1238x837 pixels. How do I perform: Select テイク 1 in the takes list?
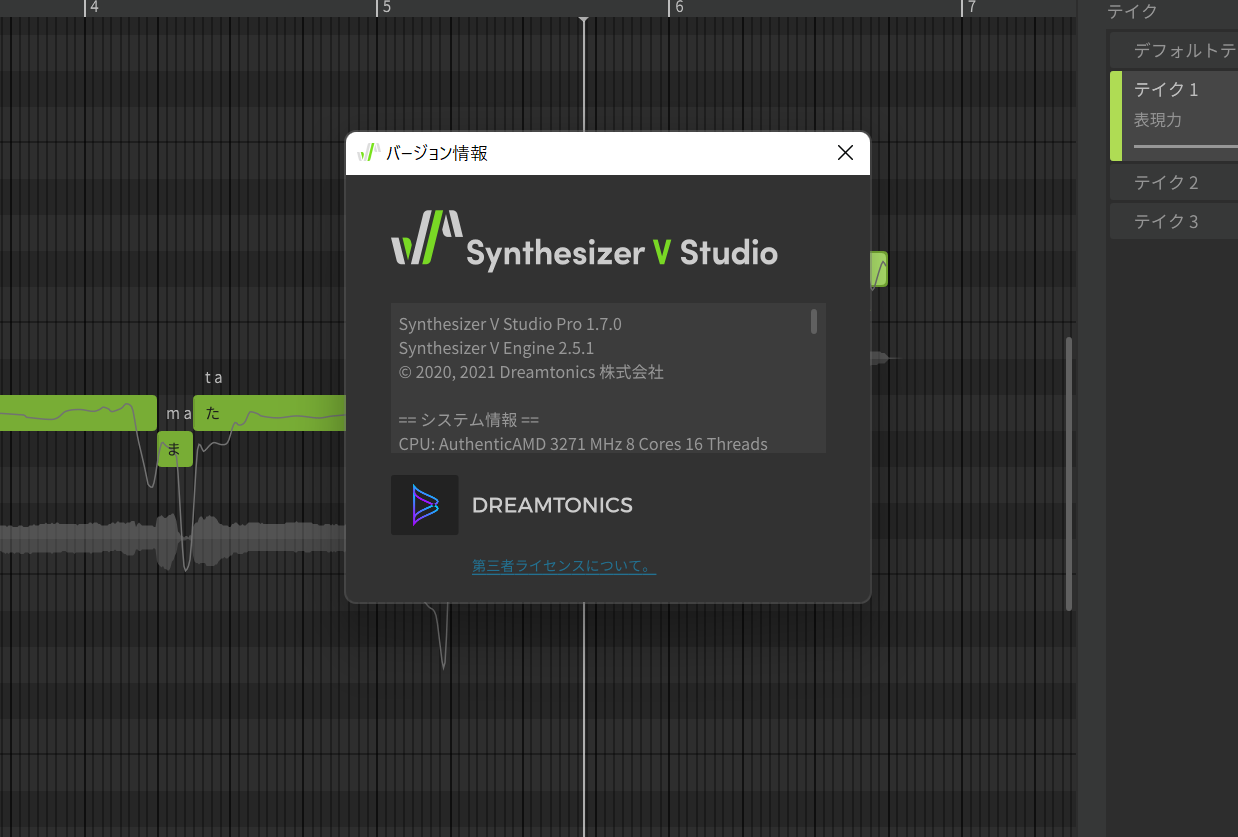(x=1174, y=116)
